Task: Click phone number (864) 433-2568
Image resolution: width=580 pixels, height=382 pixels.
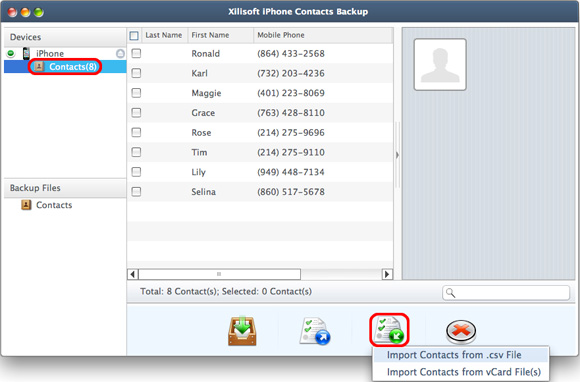Action: [x=291, y=54]
